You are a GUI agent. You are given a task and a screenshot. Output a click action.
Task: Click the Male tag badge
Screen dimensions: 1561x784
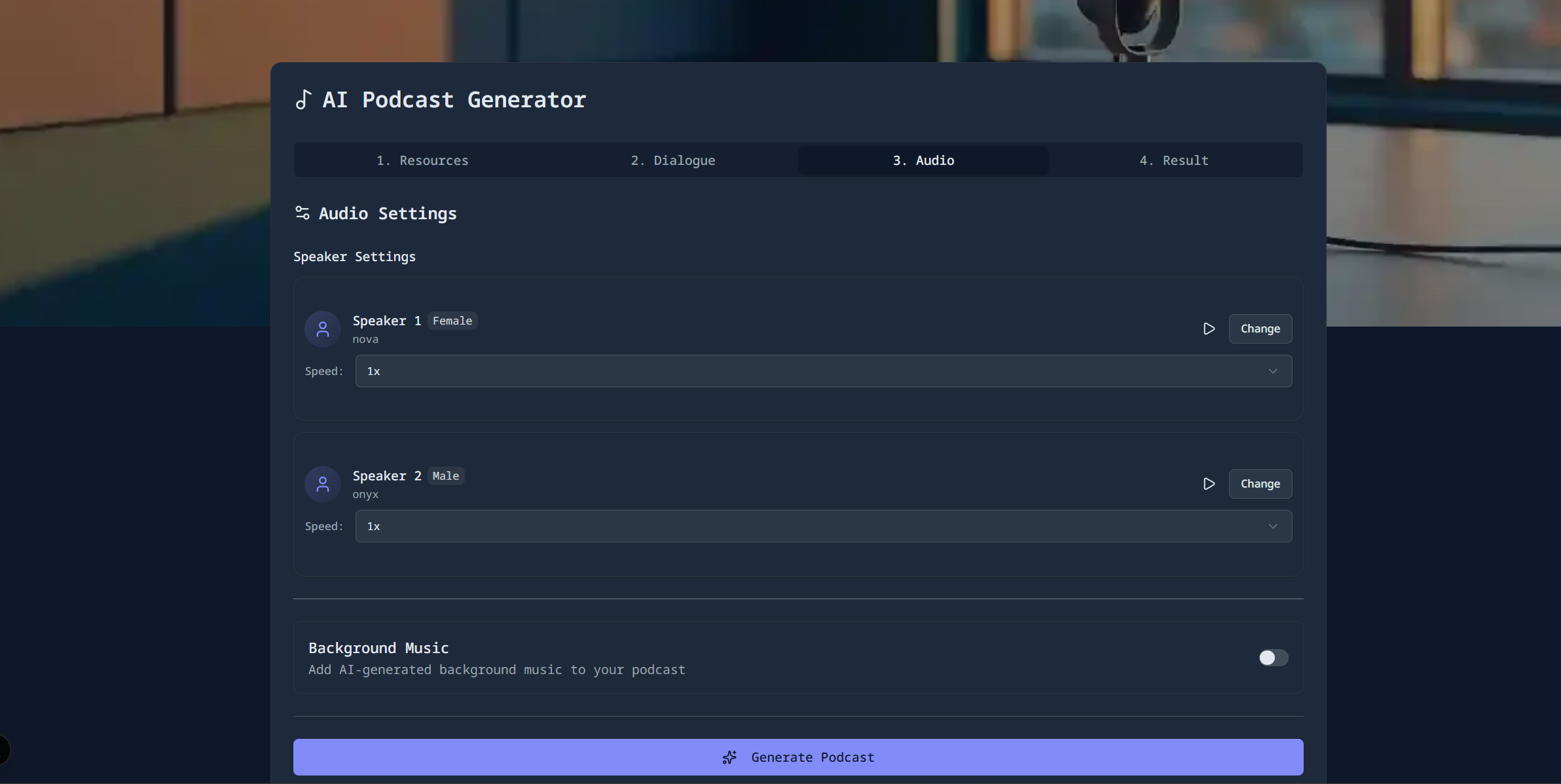[445, 476]
